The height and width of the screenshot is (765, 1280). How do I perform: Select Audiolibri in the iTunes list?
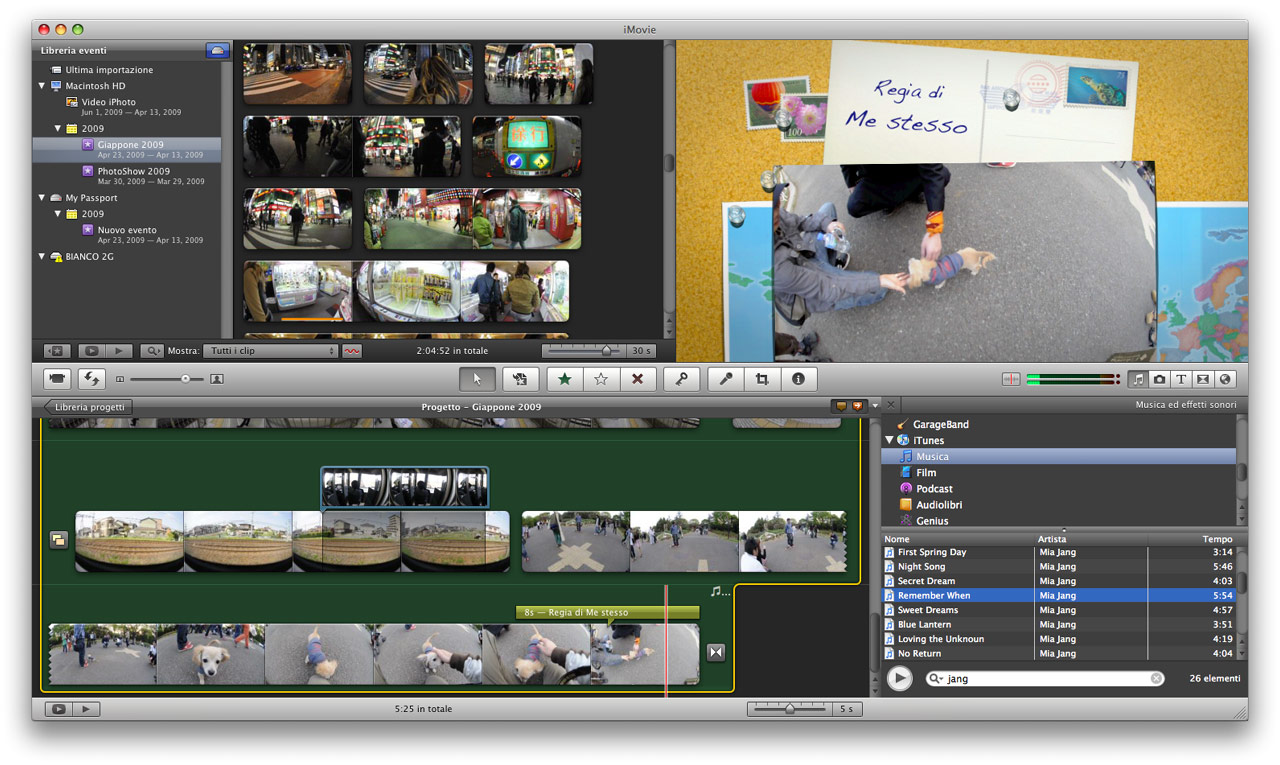(1058, 504)
